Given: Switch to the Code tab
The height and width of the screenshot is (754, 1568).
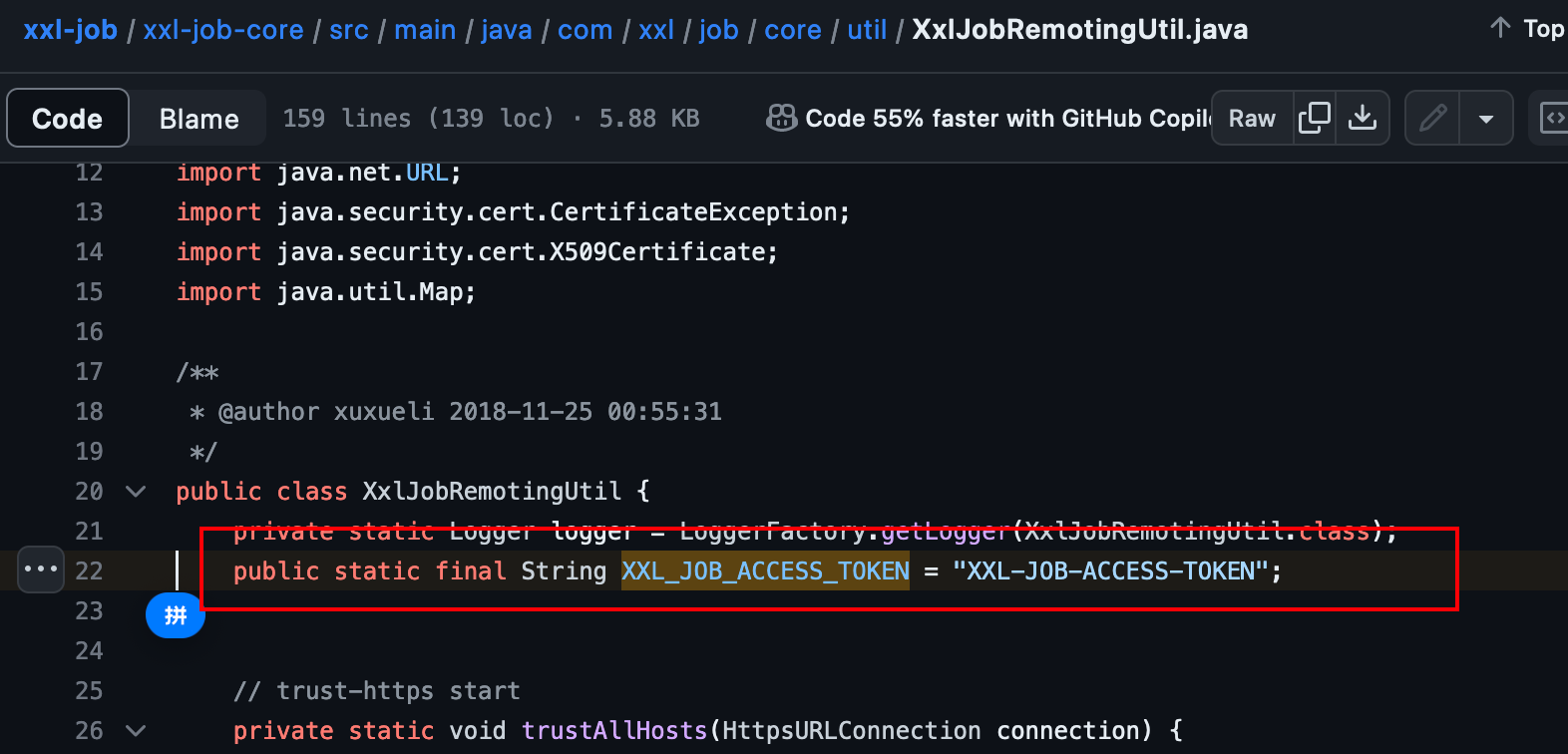Looking at the screenshot, I should (x=68, y=118).
